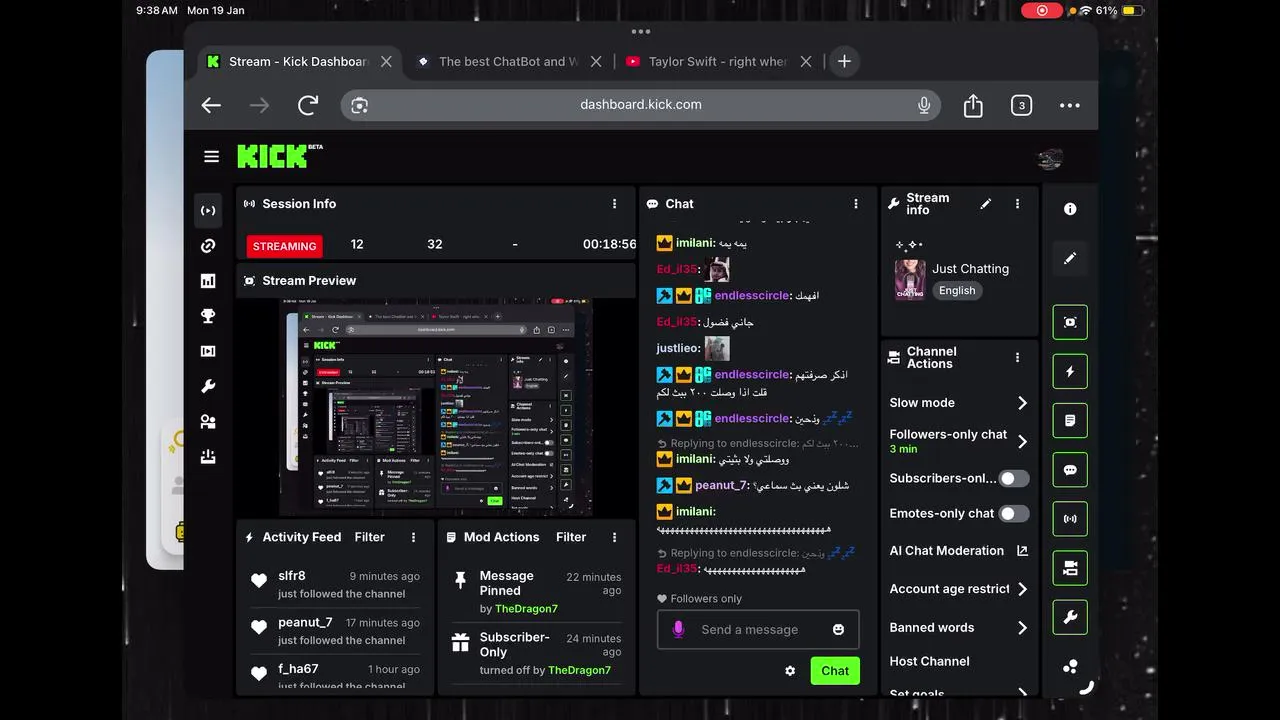Open the community people icon in left sidebar
1280x720 pixels.
(208, 422)
